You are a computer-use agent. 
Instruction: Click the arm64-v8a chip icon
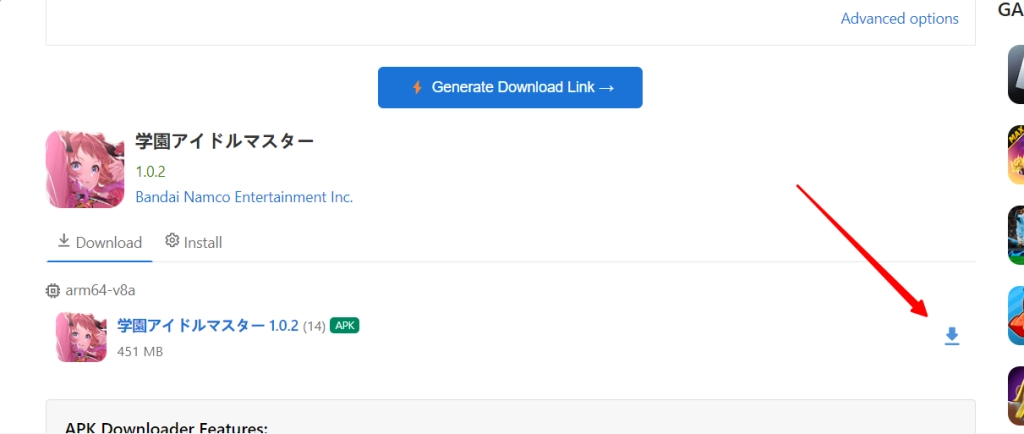tap(53, 290)
